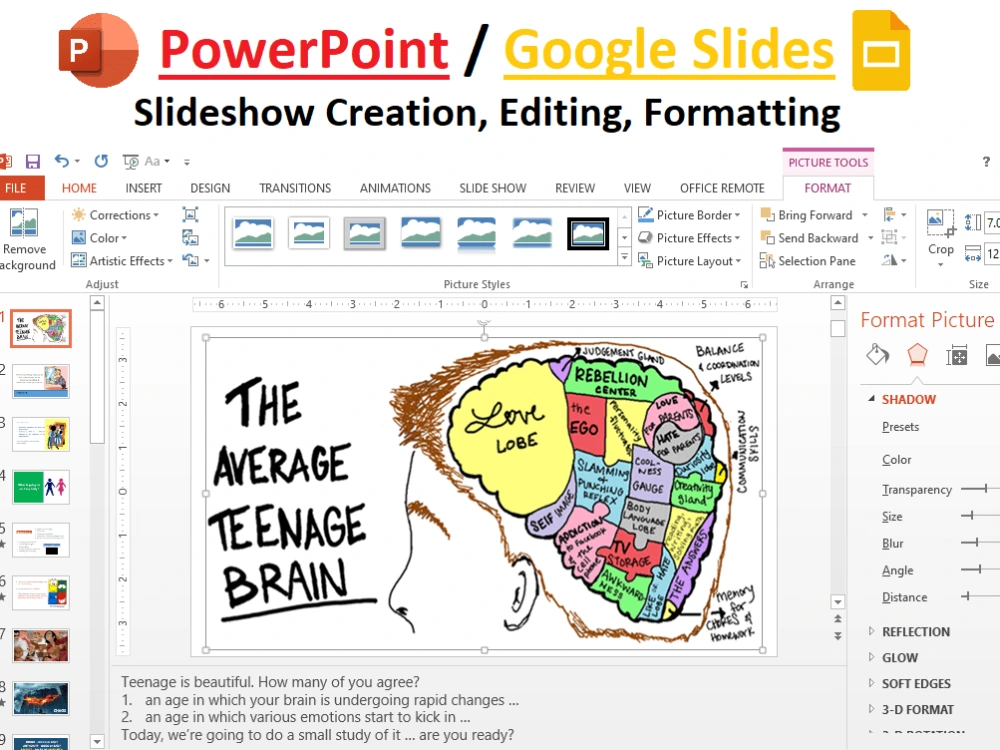Select slide 7 thumbnail in slide panel
Image resolution: width=1000 pixels, height=750 pixels.
(41, 645)
